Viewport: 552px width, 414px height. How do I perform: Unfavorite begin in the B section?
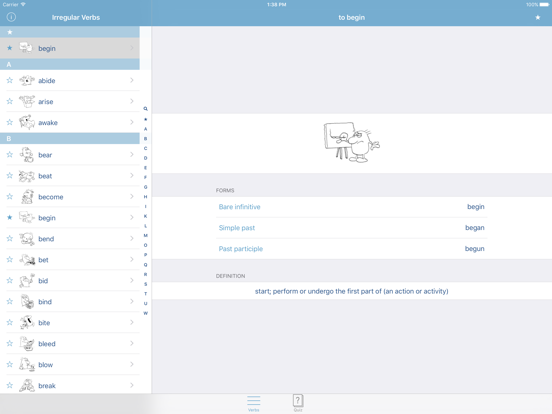tap(10, 218)
